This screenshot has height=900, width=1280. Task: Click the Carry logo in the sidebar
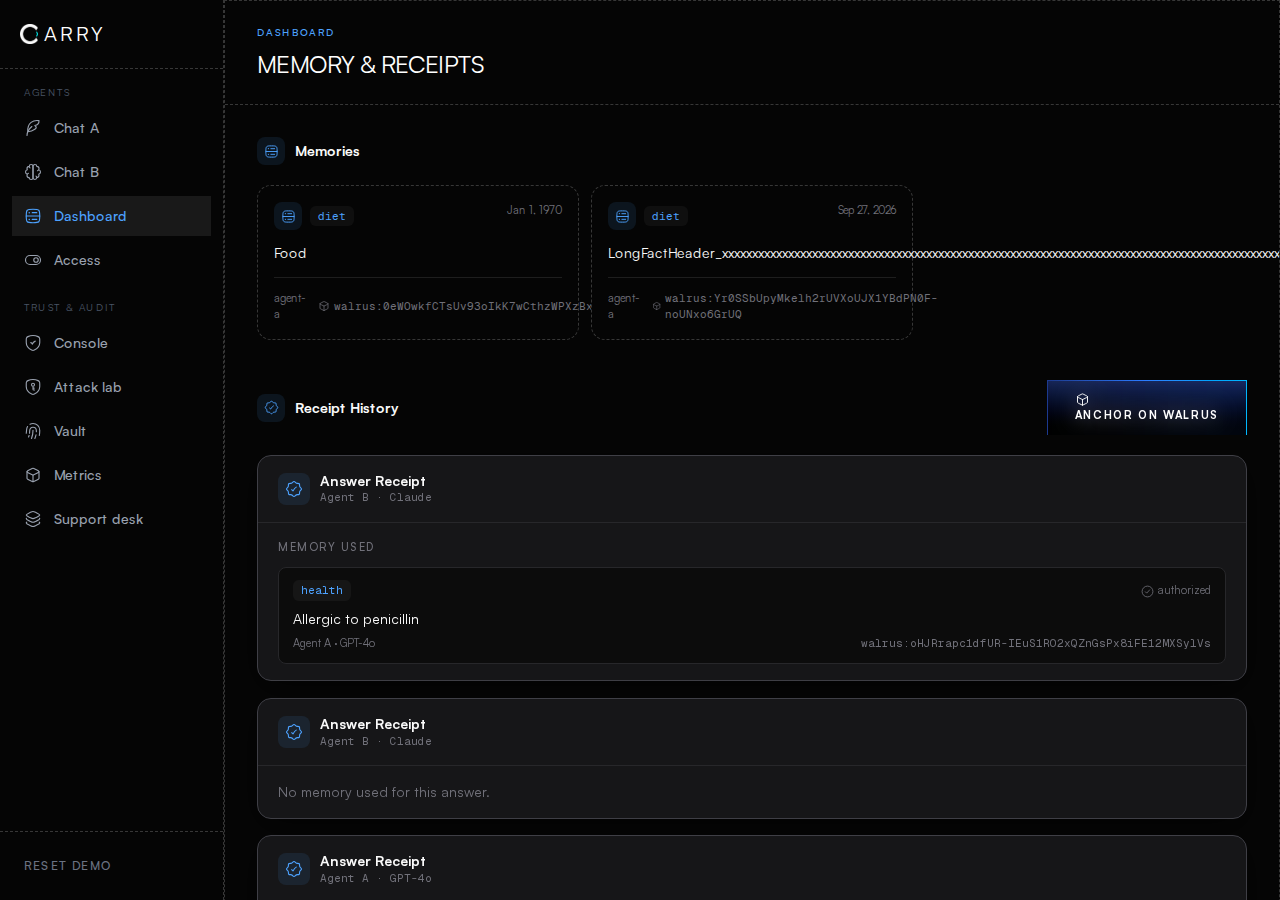(61, 34)
